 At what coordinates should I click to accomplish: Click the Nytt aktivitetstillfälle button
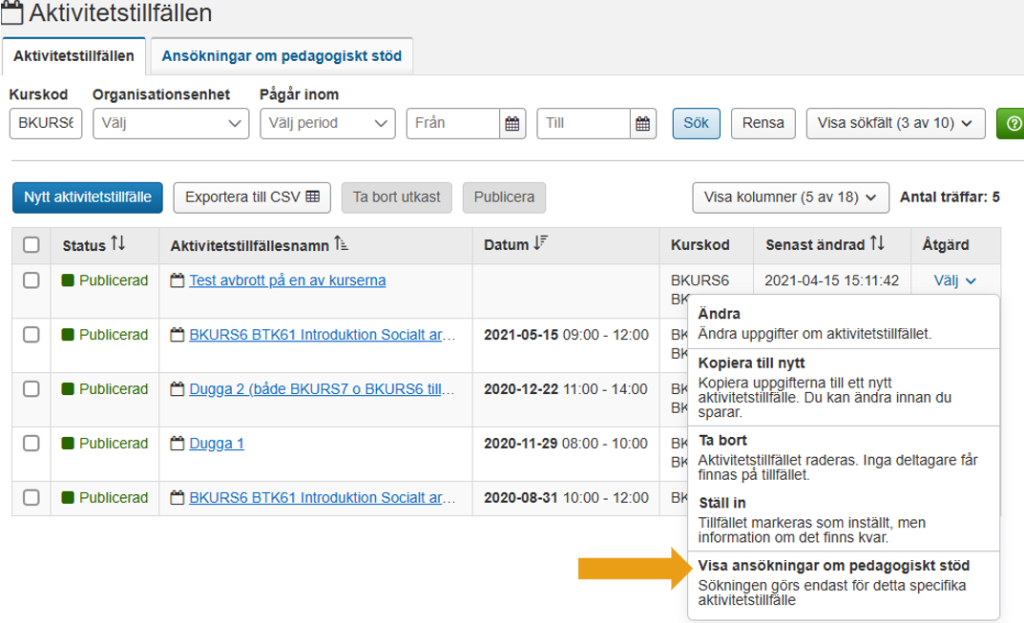(87, 197)
